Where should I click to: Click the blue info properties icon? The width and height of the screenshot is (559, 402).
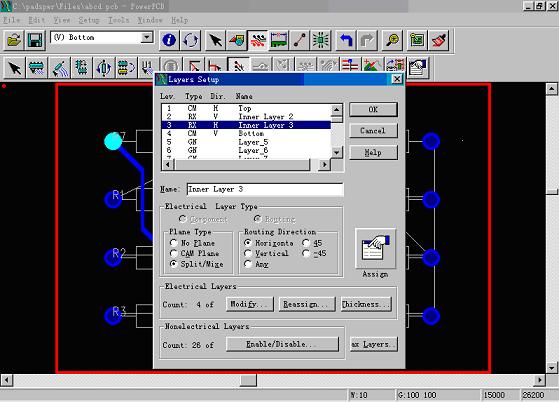(x=169, y=40)
